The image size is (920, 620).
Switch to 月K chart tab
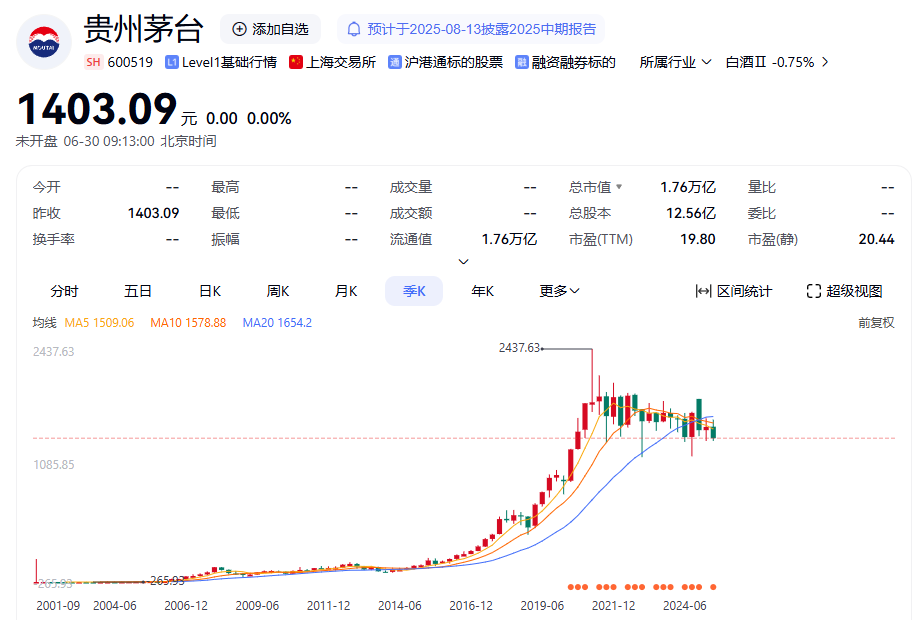coord(346,291)
